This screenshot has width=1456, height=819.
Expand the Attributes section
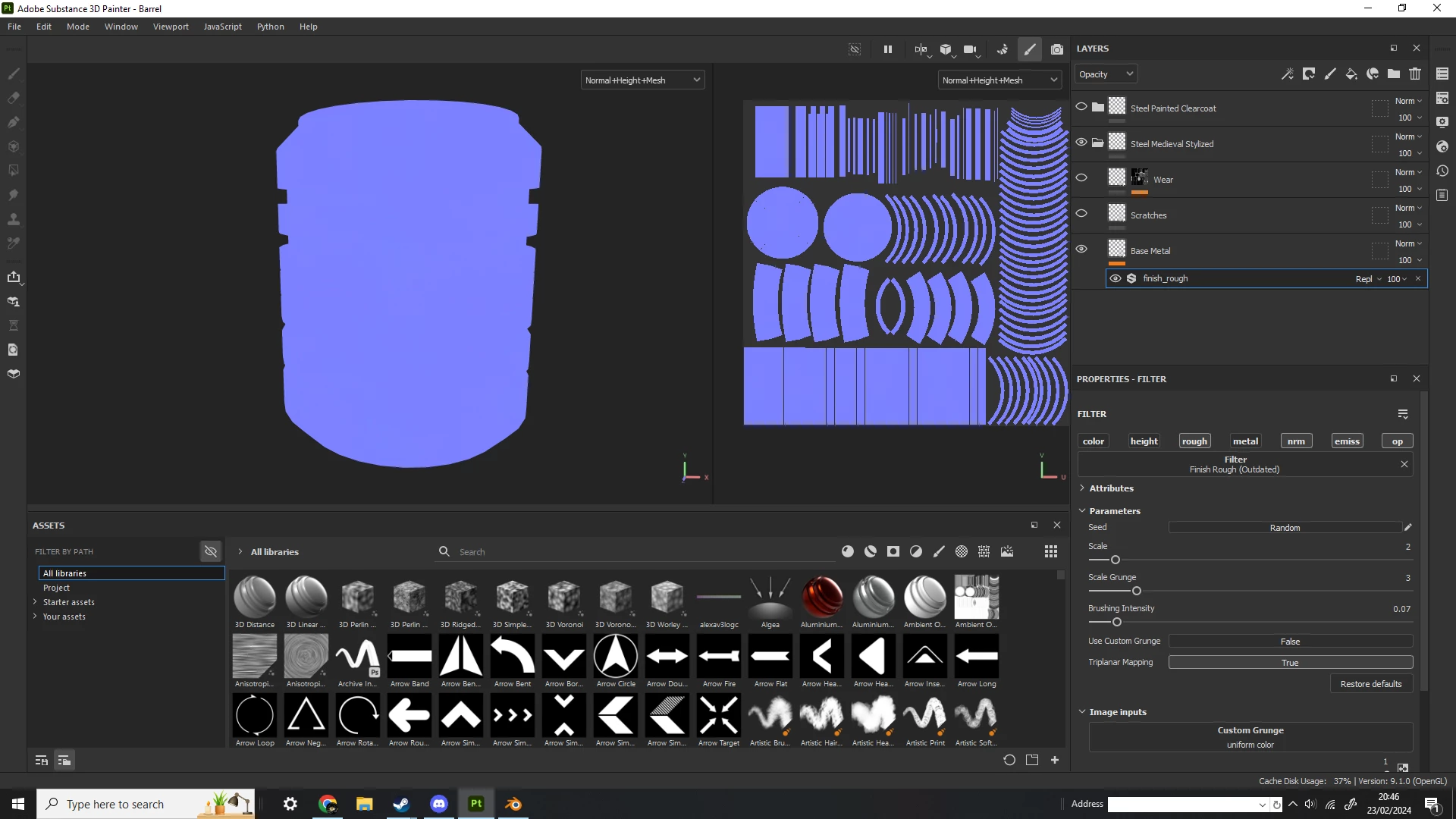coord(1111,488)
